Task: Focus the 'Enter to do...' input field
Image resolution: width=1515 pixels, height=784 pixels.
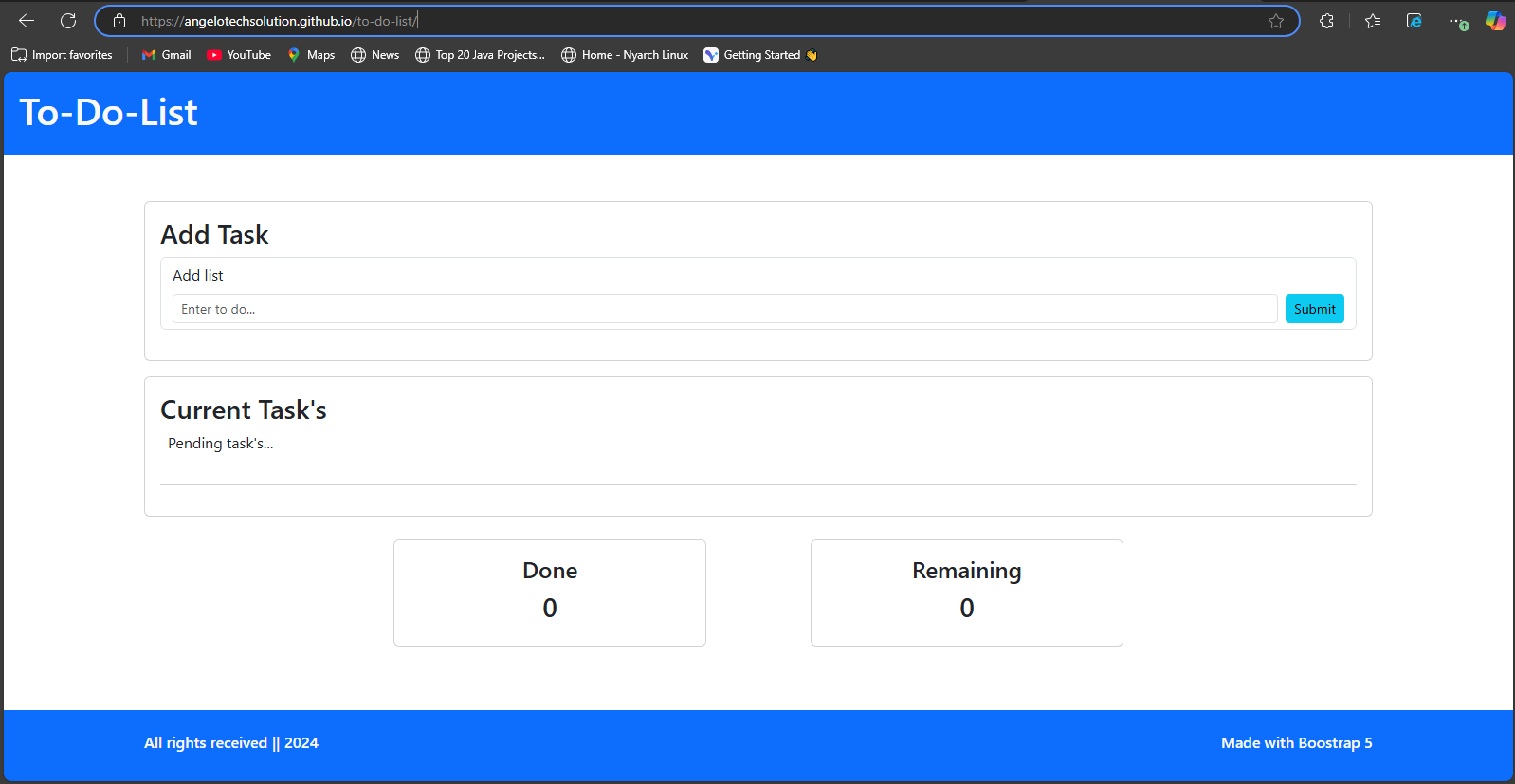Action: pyautogui.click(x=724, y=309)
